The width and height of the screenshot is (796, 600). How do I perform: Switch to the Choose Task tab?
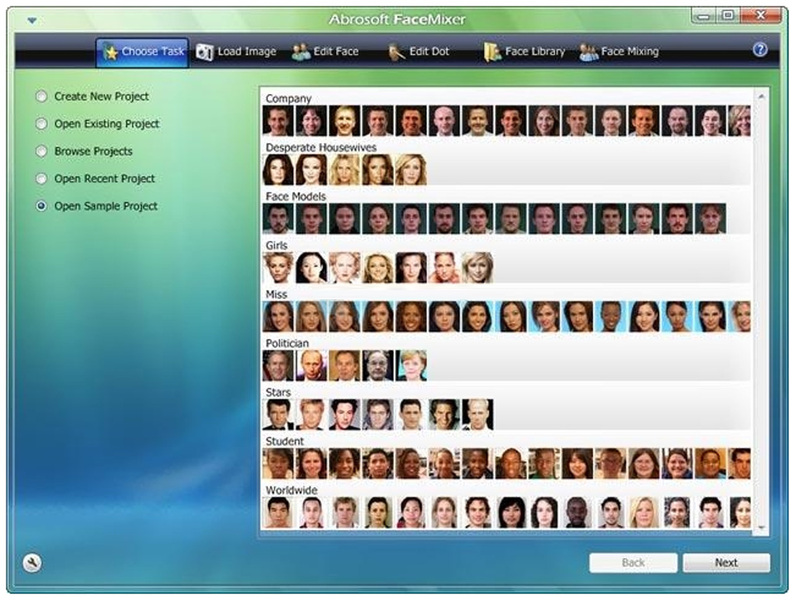[x=142, y=52]
